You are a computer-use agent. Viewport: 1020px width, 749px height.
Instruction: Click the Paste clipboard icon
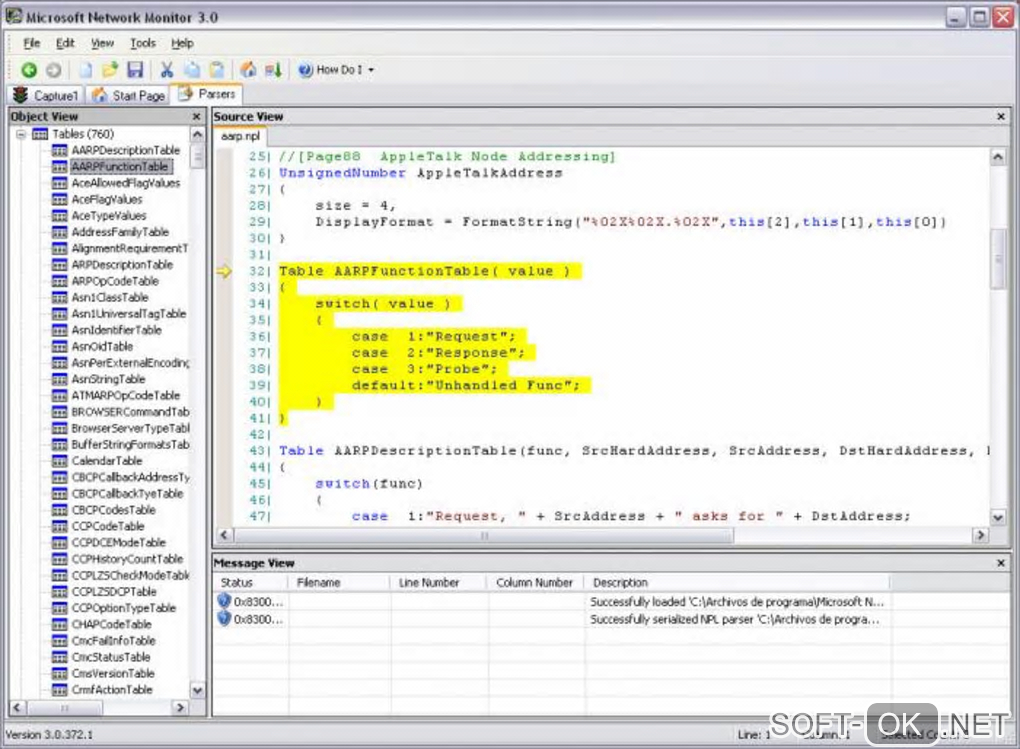point(216,70)
